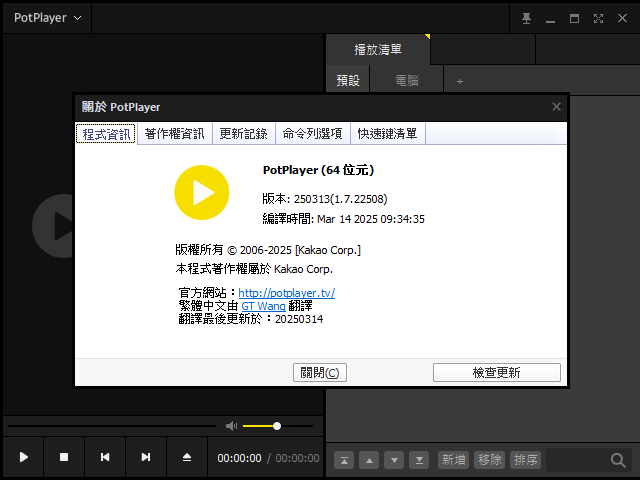The image size is (640, 480).
Task: Move playlist item down one position
Action: [395, 460]
